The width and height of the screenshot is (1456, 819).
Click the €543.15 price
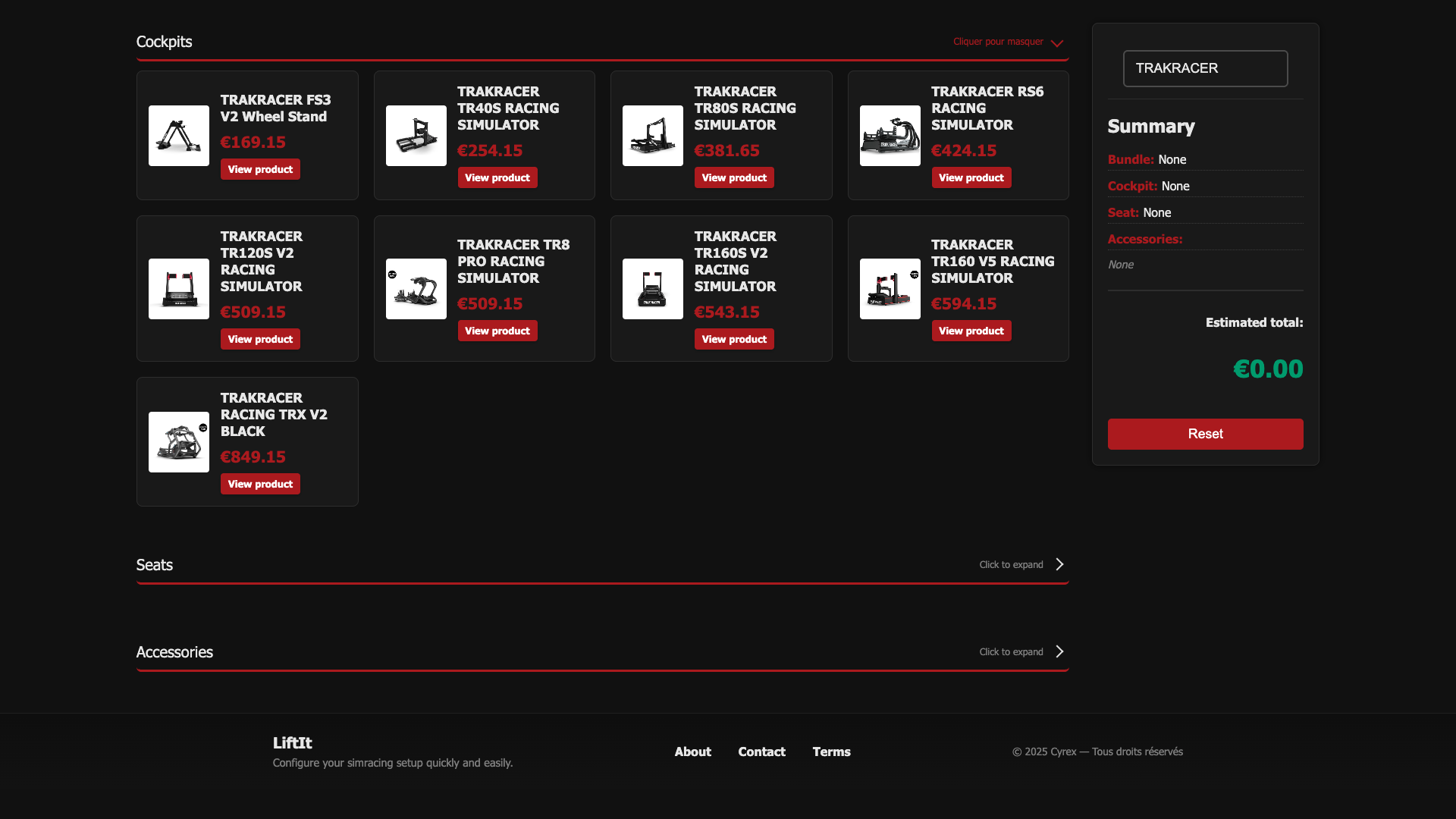726,312
